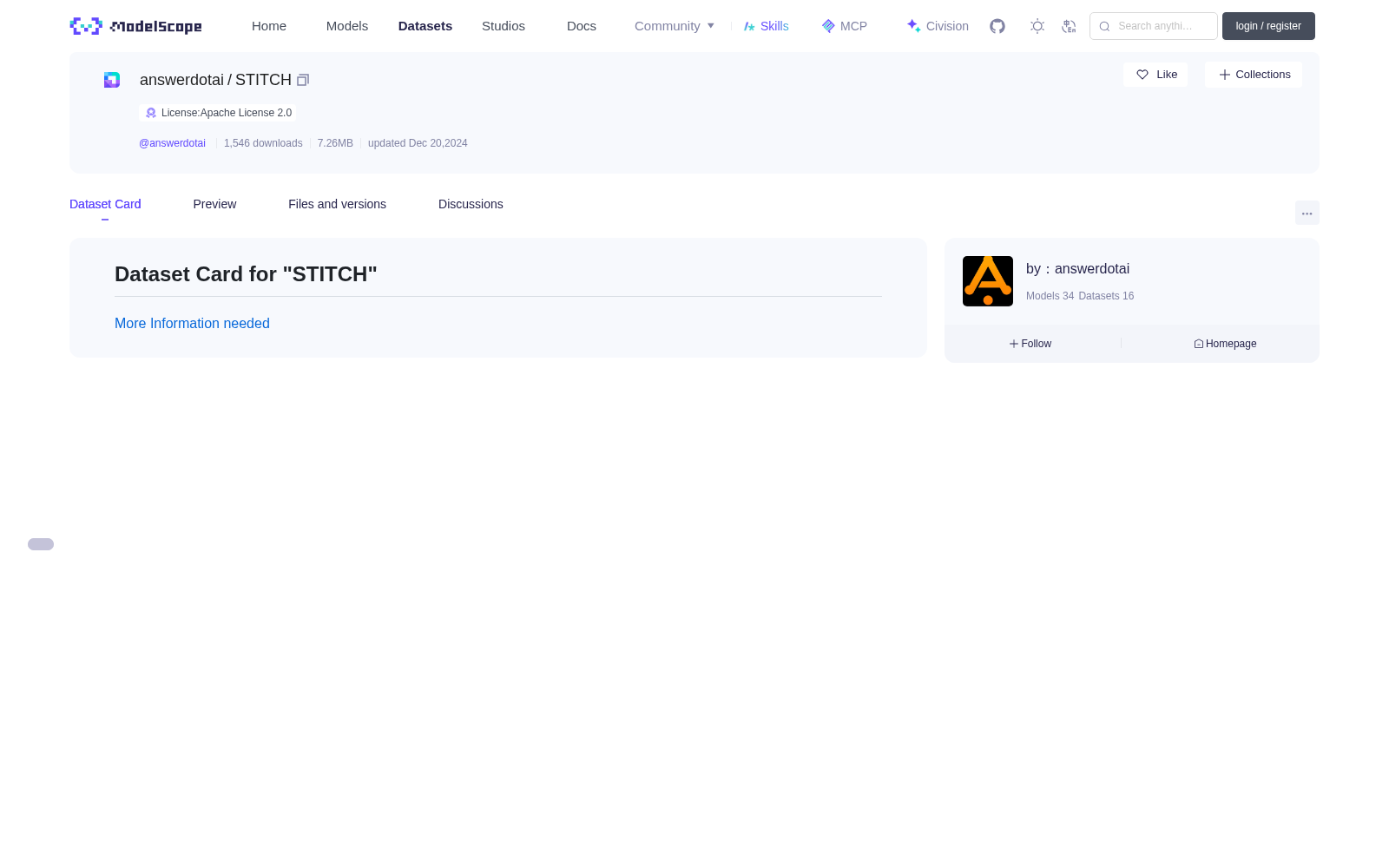1389x868 pixels.
Task: Open the Skills link
Action: (767, 26)
